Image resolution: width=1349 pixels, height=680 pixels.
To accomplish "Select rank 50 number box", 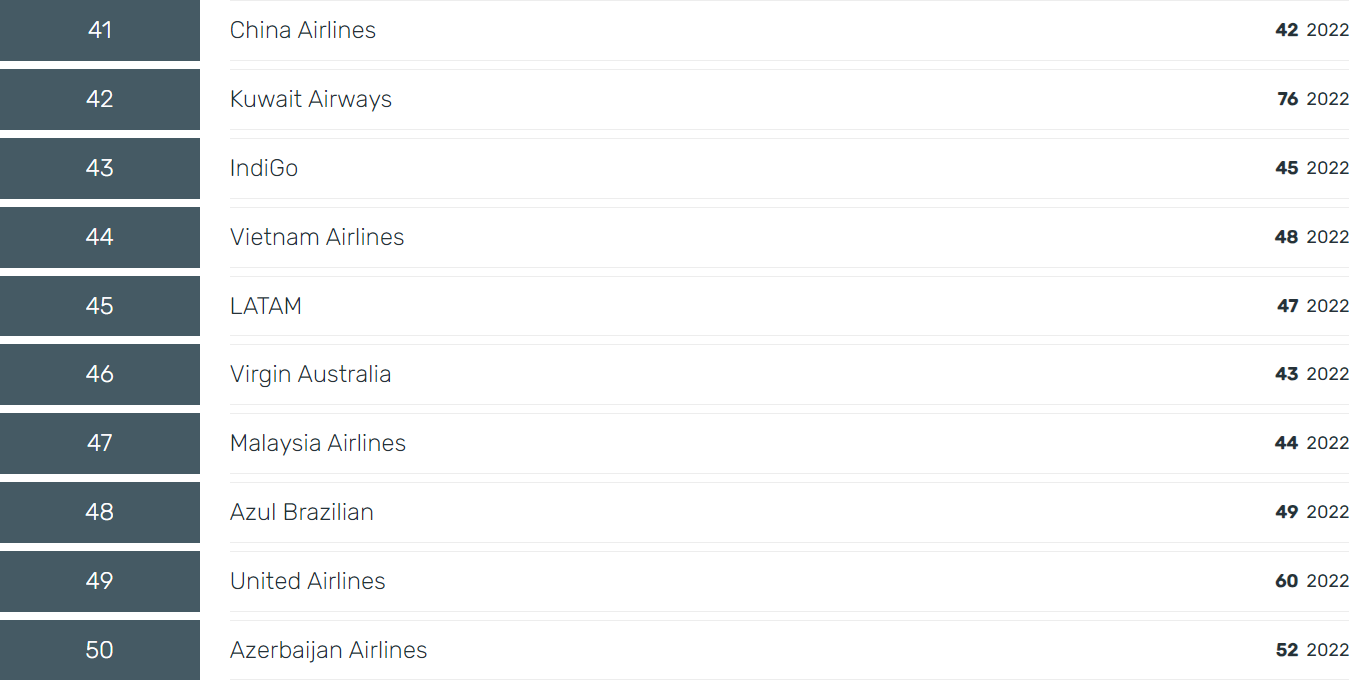I will click(x=100, y=650).
